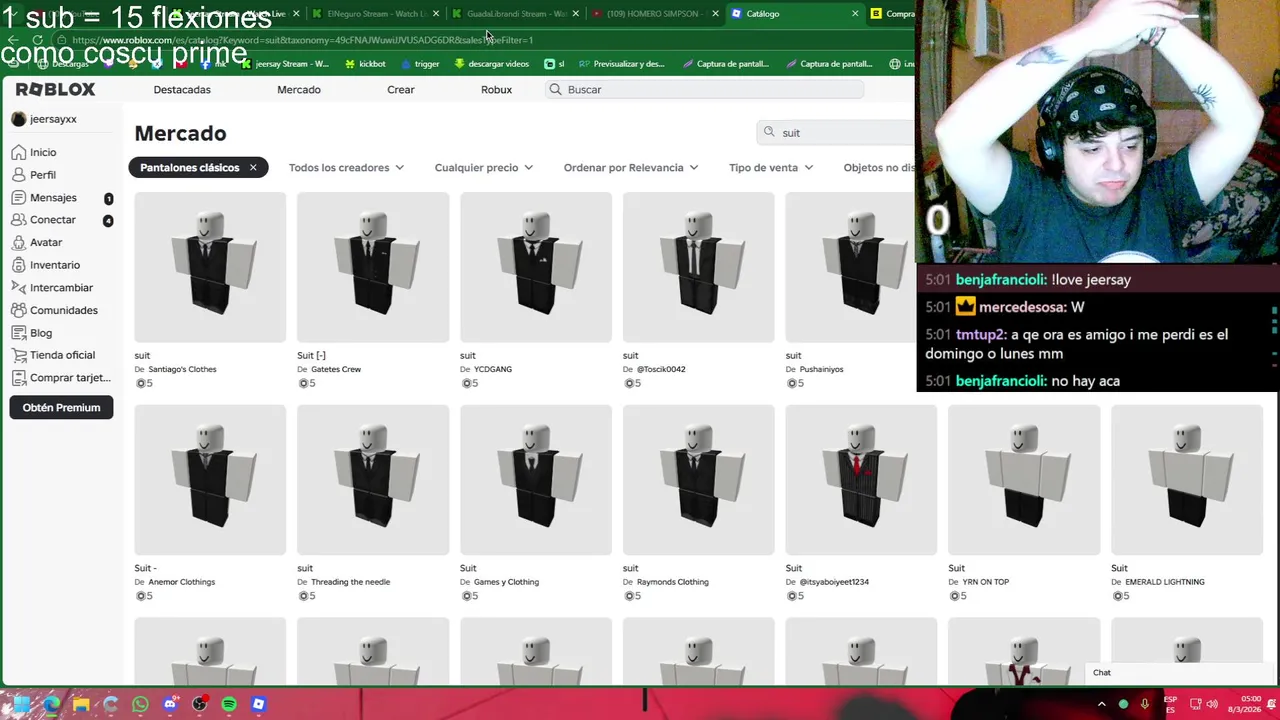Open Discord from the taskbar

pyautogui.click(x=170, y=704)
